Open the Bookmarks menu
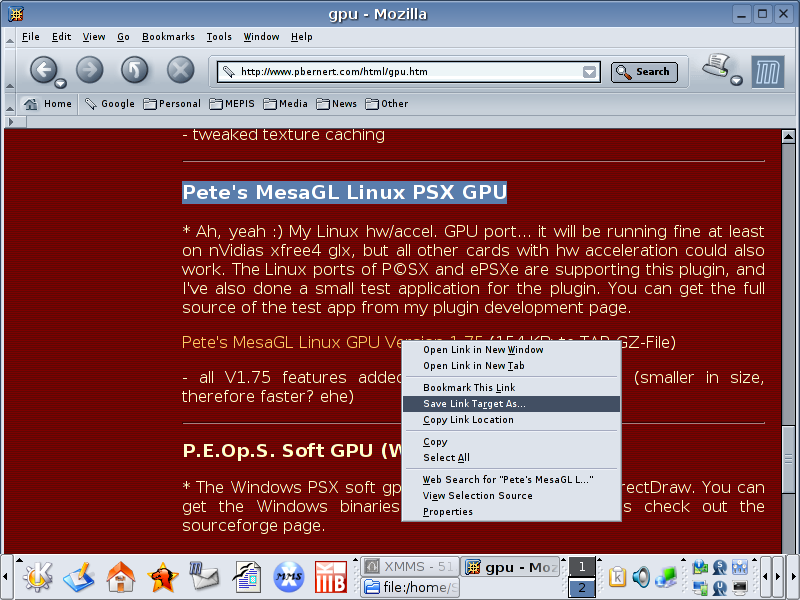The height and width of the screenshot is (600, 800). pos(168,37)
